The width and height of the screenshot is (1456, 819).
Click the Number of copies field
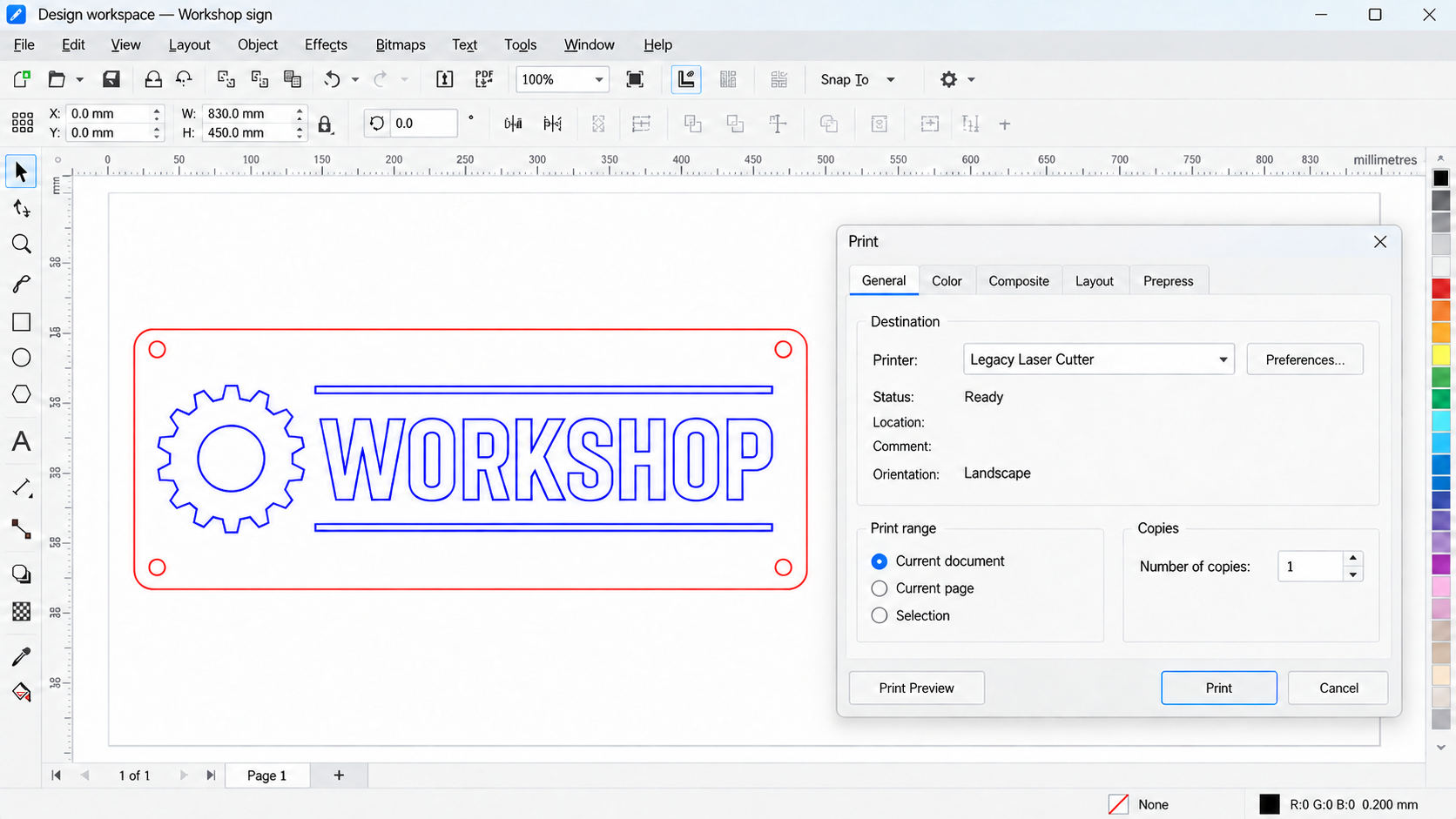point(1311,567)
